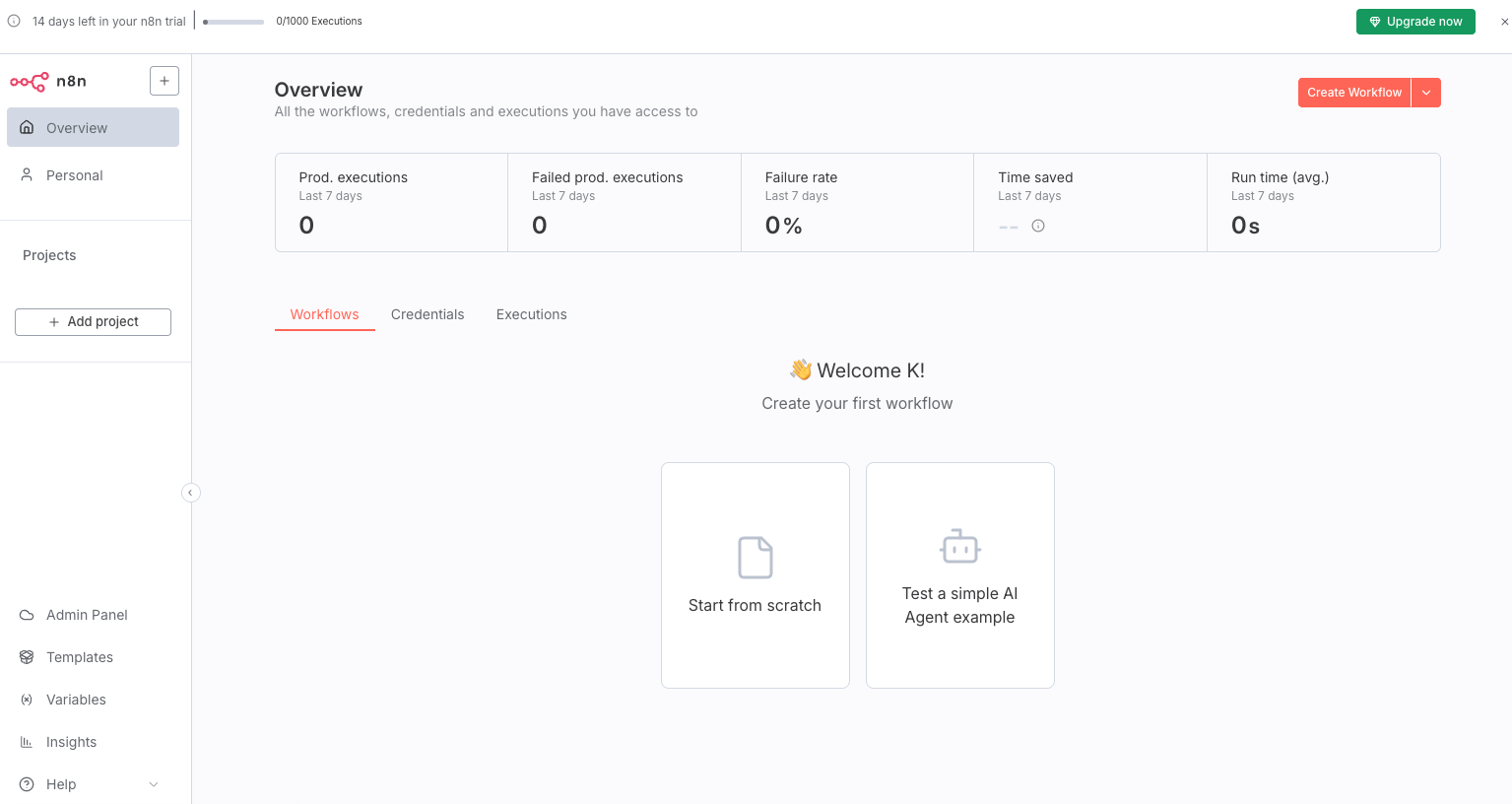Collapse the left sidebar
Screen dimensions: 1512x804
[190, 492]
